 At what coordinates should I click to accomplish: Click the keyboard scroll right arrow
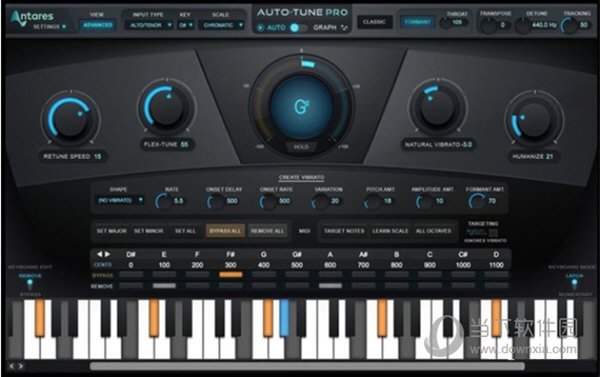(x=21, y=366)
